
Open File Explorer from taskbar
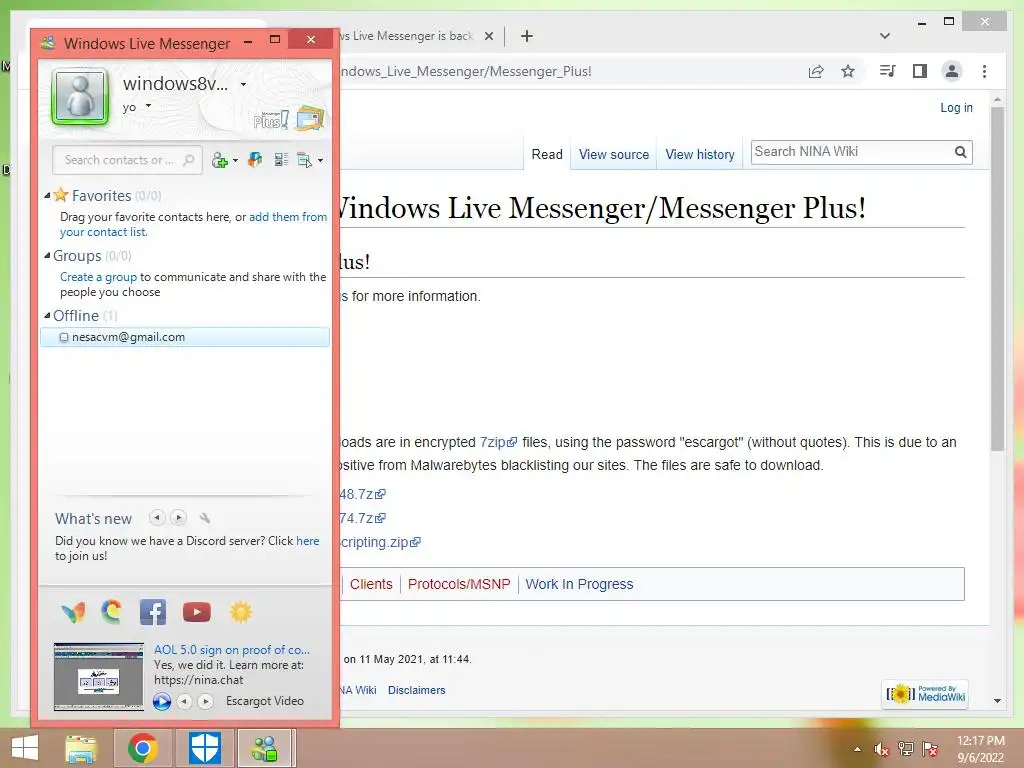[x=81, y=748]
